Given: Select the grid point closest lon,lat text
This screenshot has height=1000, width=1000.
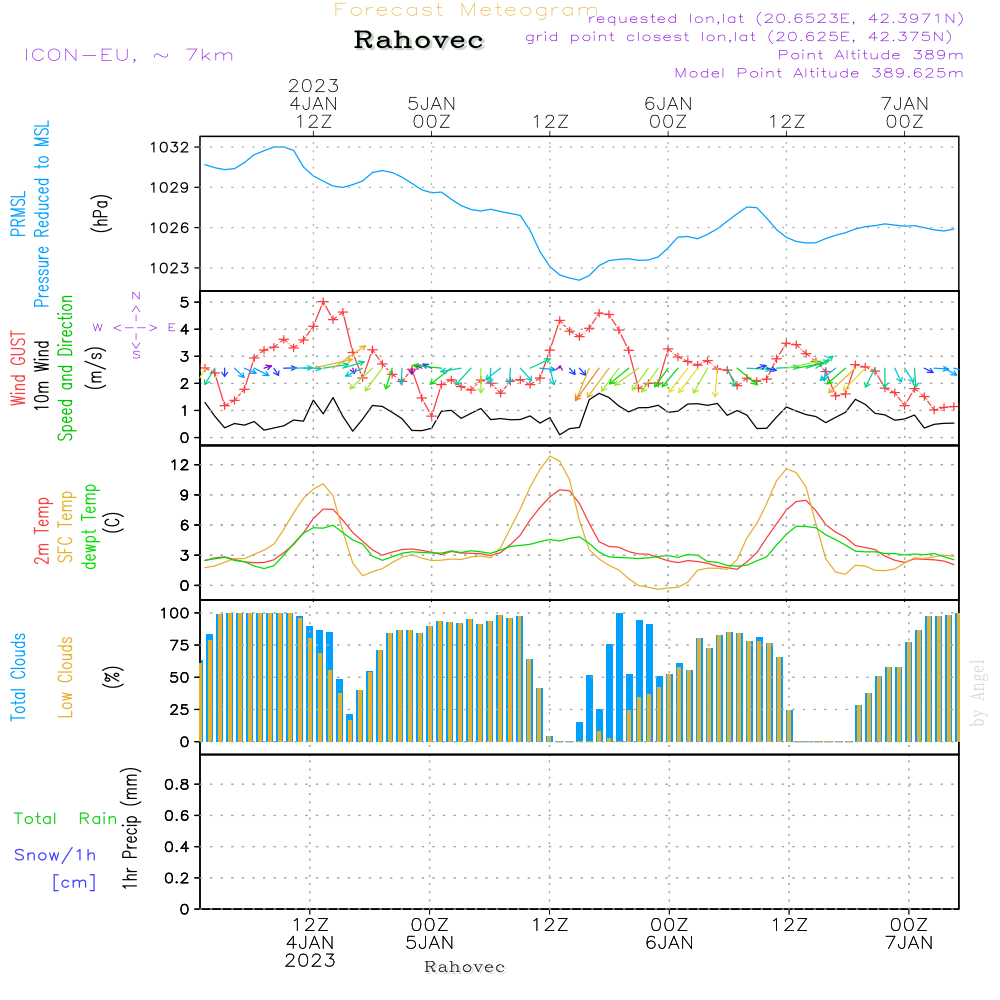Looking at the screenshot, I should click(739, 37).
